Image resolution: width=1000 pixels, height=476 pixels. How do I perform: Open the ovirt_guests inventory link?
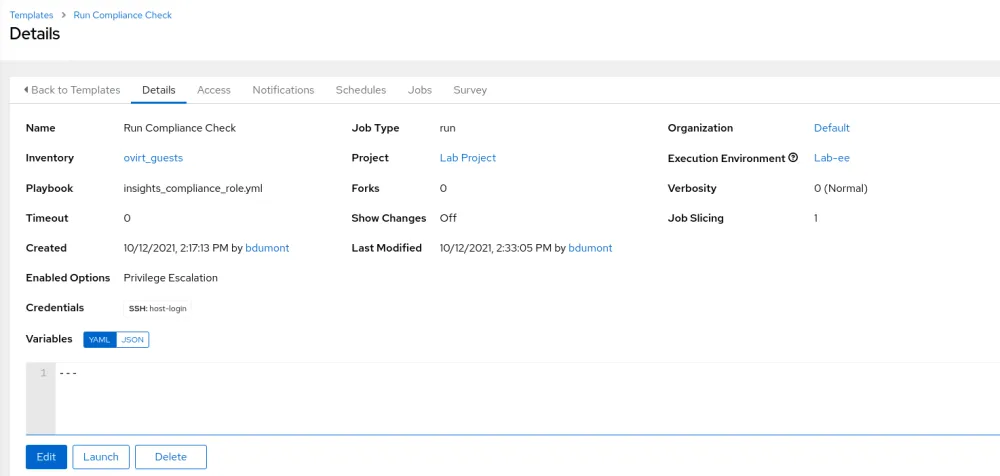(153, 158)
